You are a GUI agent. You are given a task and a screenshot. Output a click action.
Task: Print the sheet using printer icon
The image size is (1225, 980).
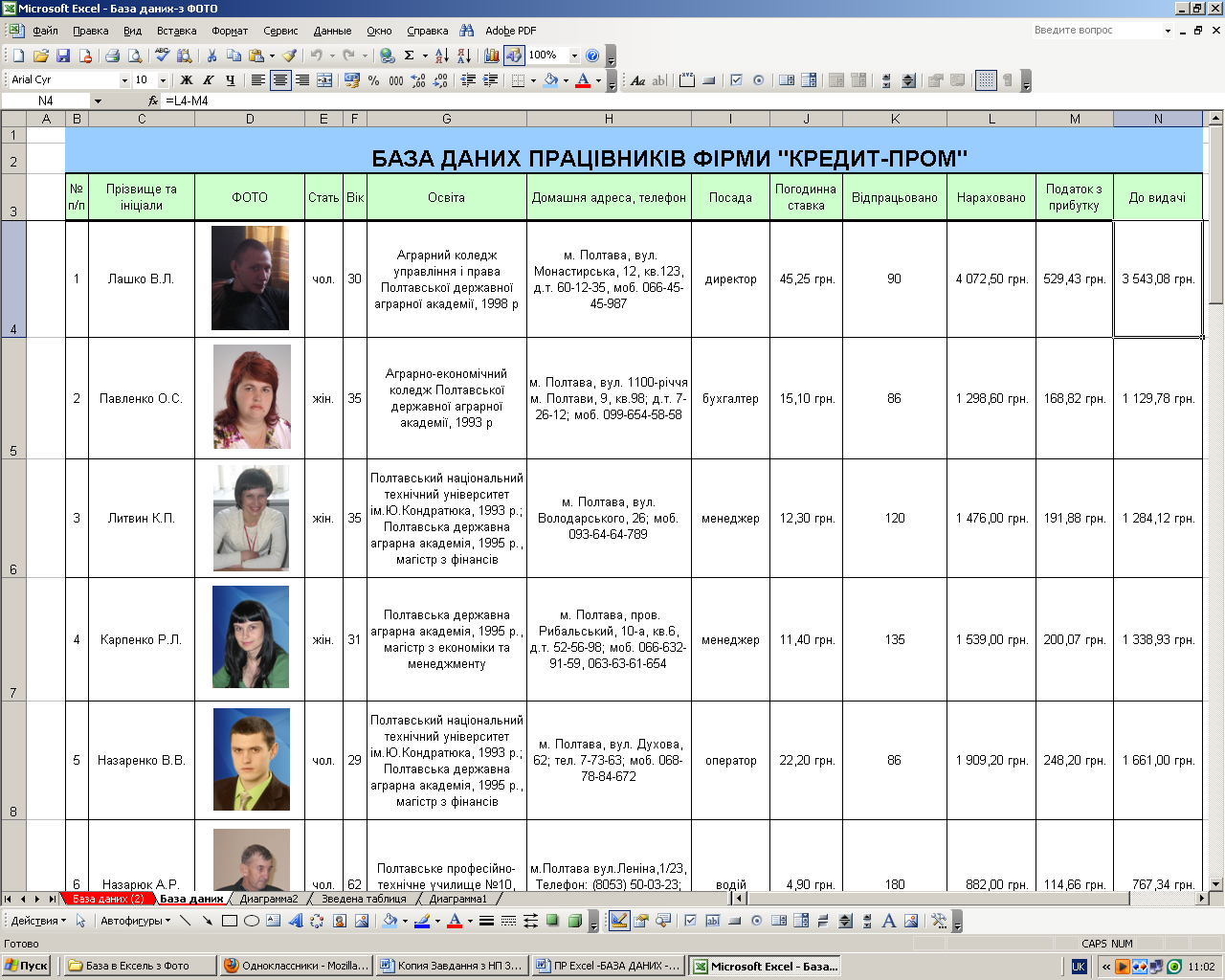(112, 56)
